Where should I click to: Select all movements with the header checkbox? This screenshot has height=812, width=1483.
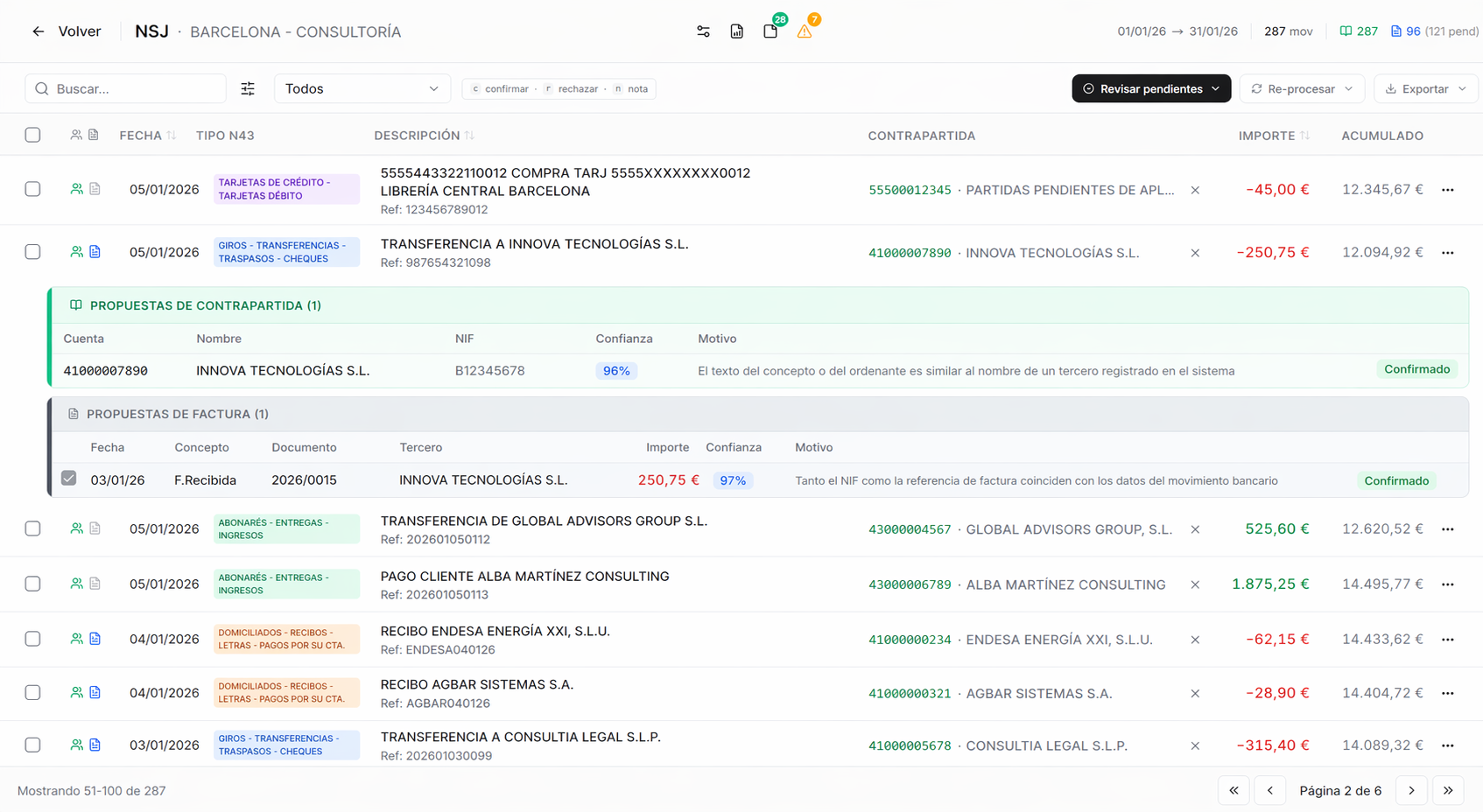click(x=32, y=135)
